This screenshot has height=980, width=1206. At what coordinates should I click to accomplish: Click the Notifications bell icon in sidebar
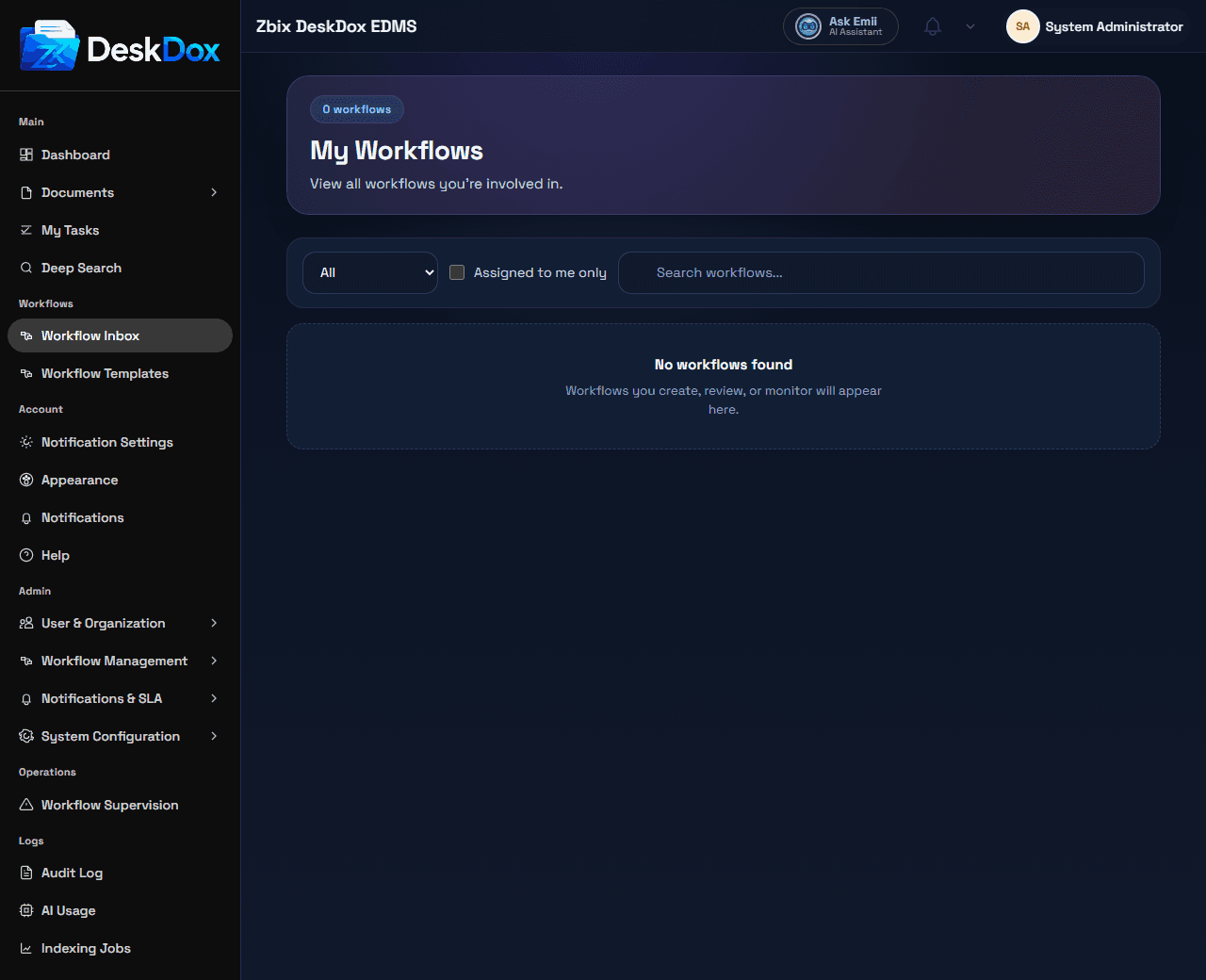26,517
